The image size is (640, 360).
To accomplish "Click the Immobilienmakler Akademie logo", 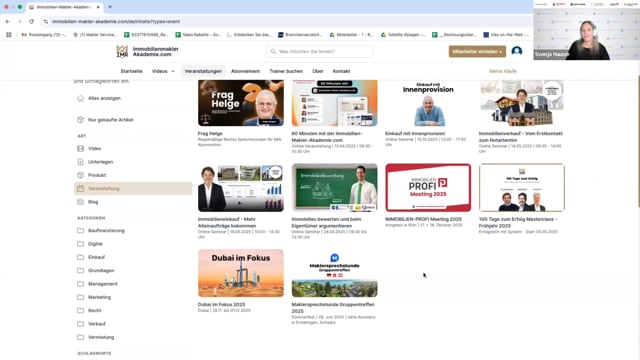I will (x=147, y=51).
